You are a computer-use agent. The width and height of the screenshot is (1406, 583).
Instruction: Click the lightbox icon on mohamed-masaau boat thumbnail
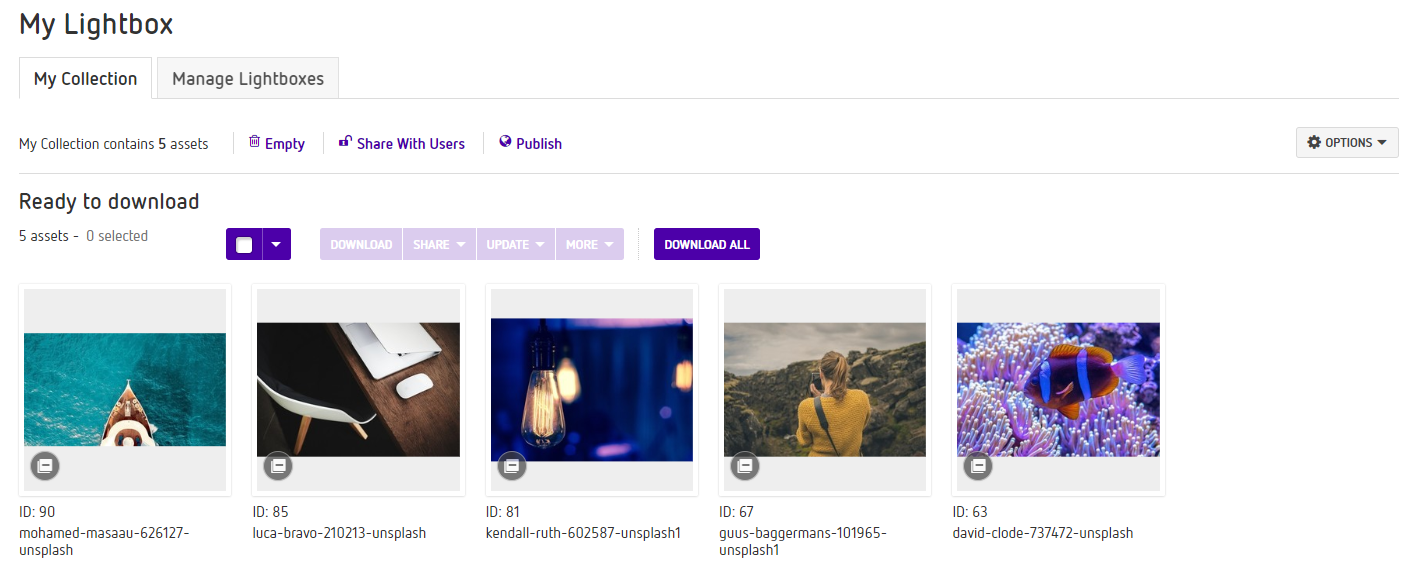pos(45,466)
